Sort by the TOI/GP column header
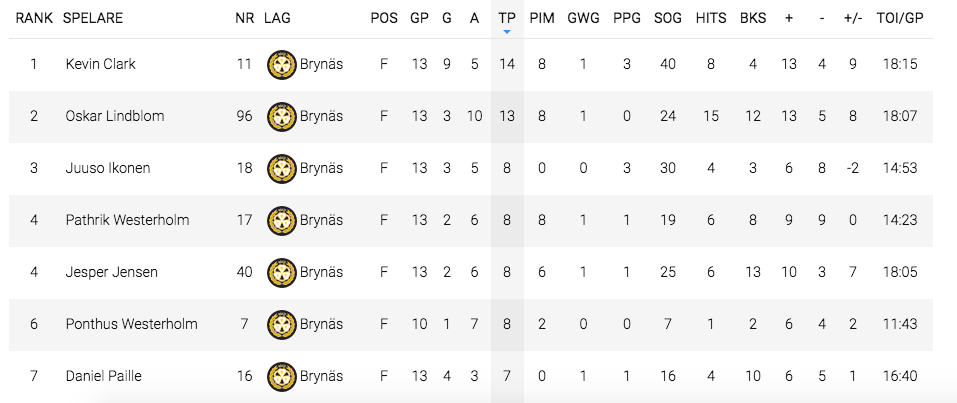This screenshot has height=403, width=957. point(900,18)
